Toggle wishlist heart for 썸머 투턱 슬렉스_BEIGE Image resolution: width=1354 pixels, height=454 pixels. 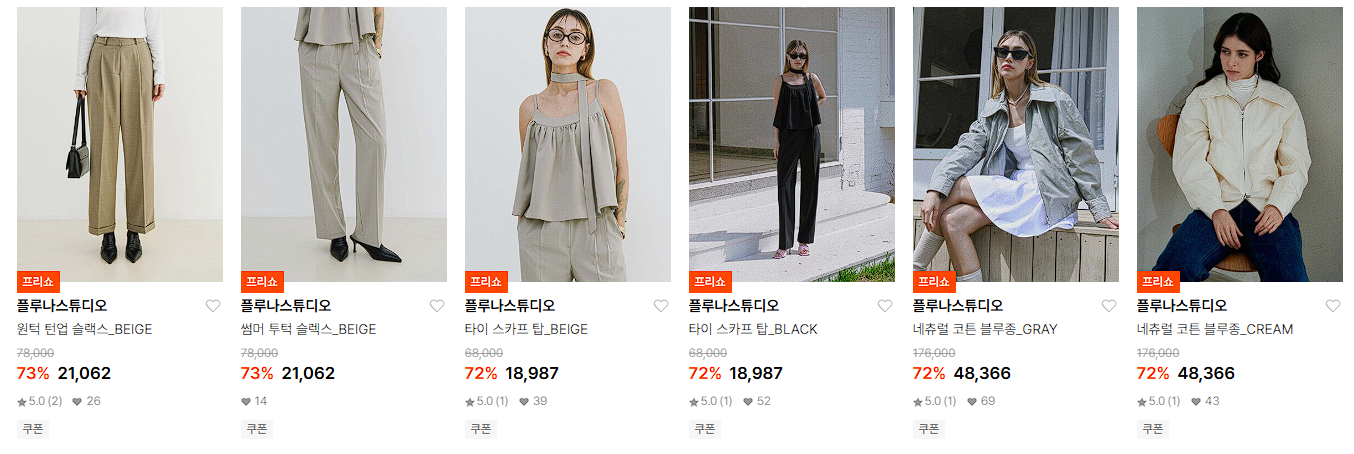(437, 306)
